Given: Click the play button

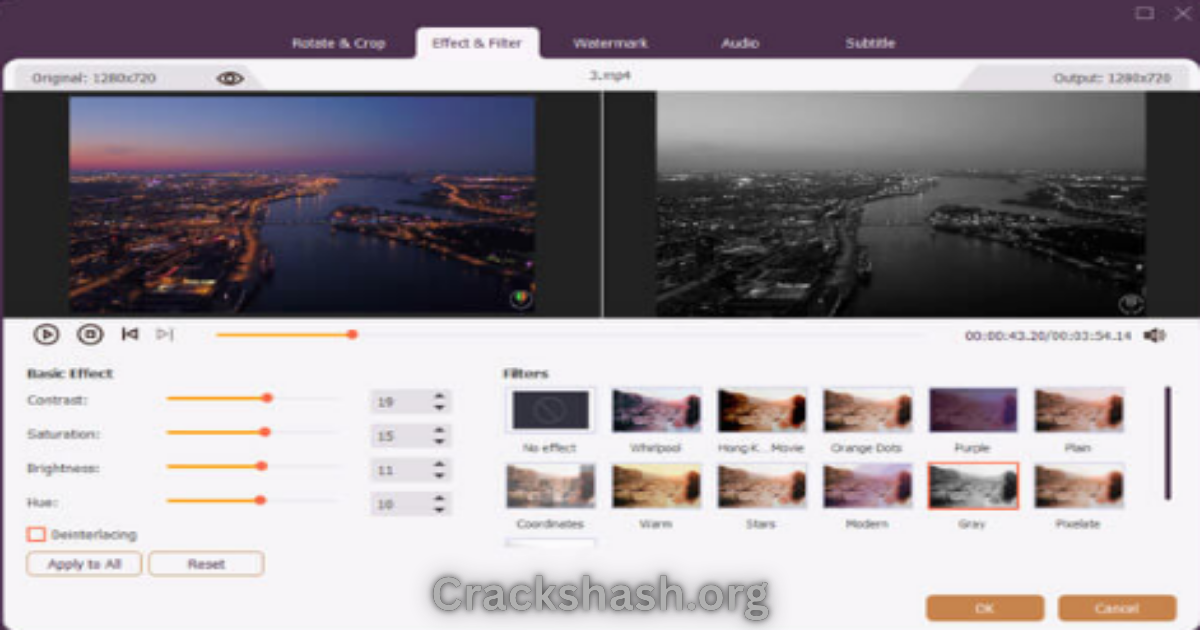Looking at the screenshot, I should 45,335.
